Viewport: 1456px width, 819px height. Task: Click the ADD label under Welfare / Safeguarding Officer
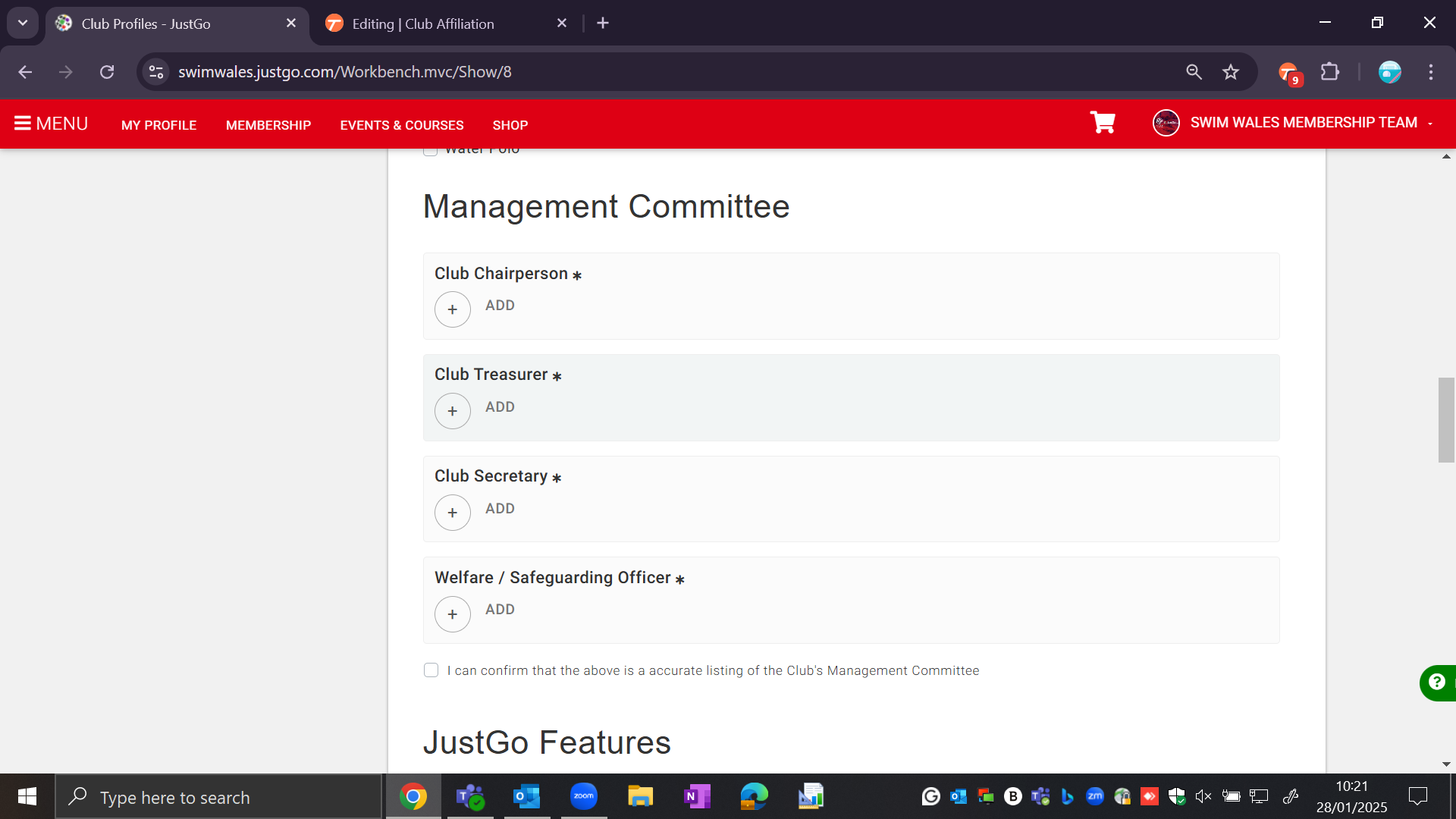500,610
